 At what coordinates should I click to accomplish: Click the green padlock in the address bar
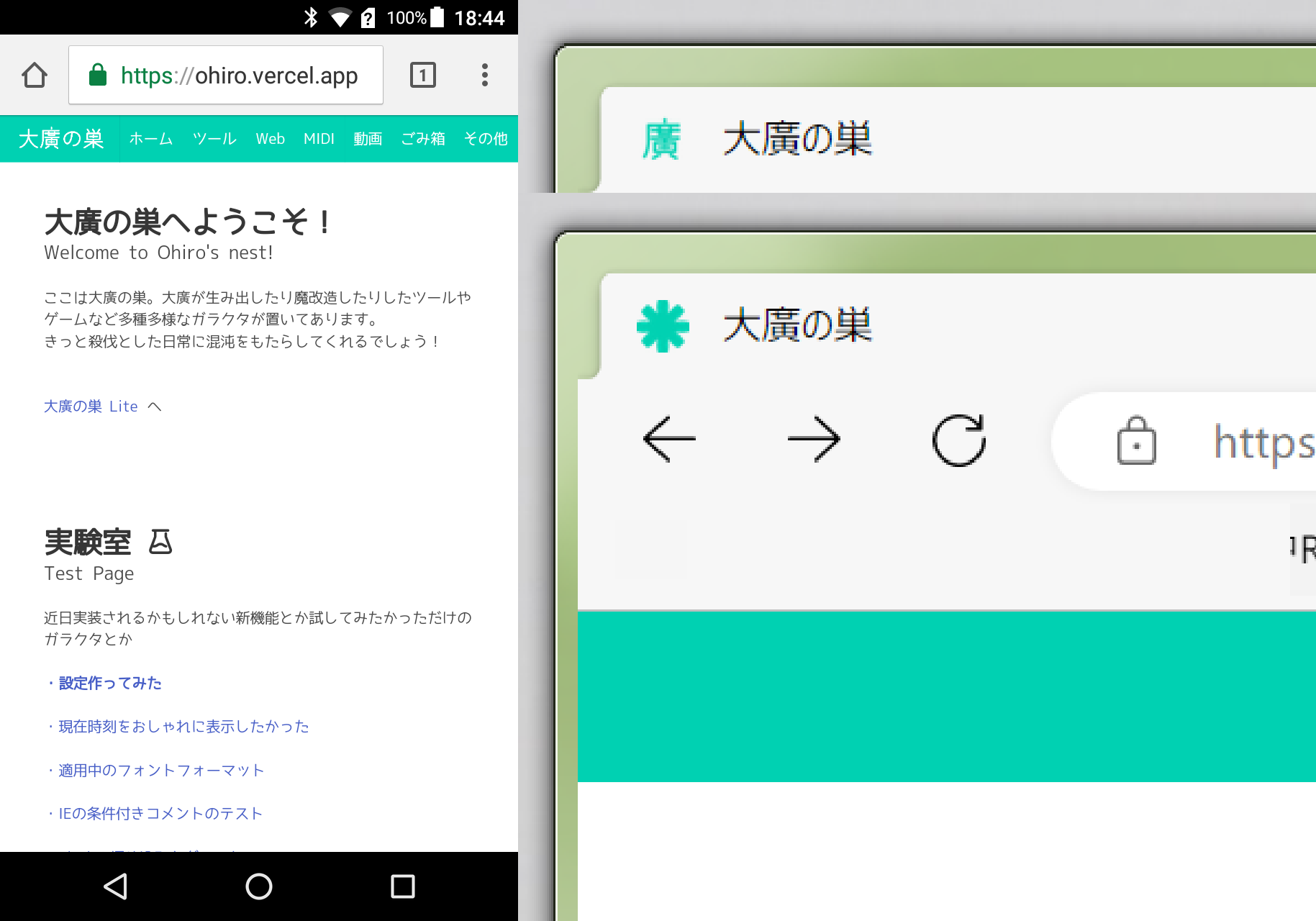[98, 75]
